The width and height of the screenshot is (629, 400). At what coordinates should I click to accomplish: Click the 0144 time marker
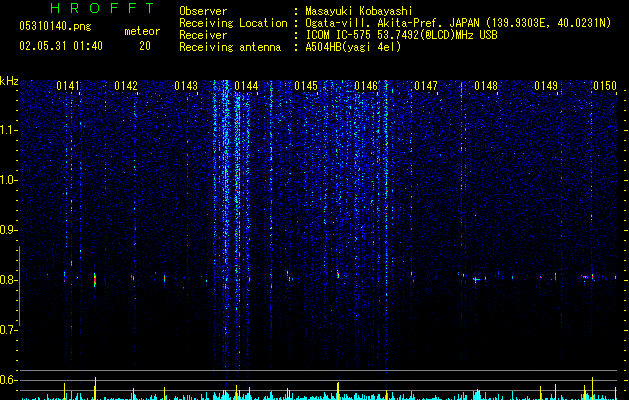click(246, 86)
